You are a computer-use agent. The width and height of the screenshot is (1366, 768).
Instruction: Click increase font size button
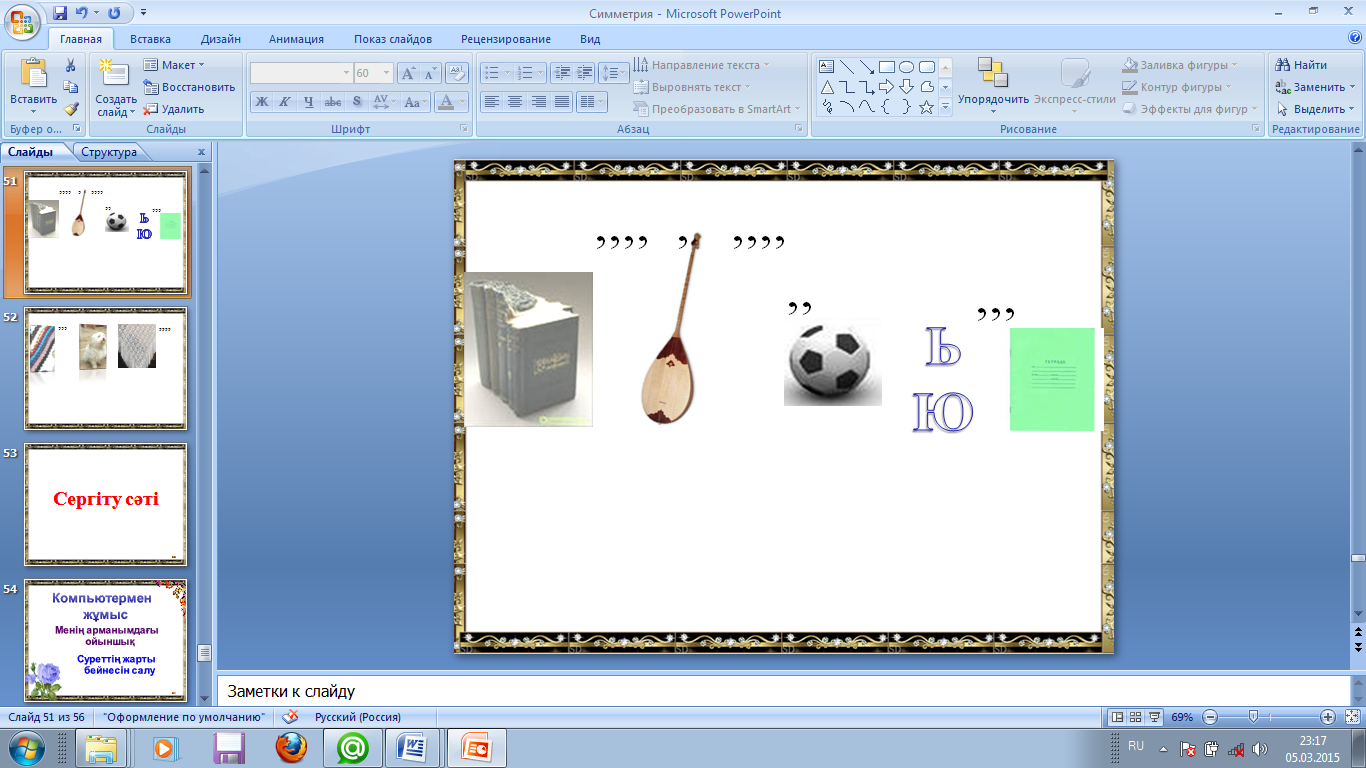tap(408, 73)
